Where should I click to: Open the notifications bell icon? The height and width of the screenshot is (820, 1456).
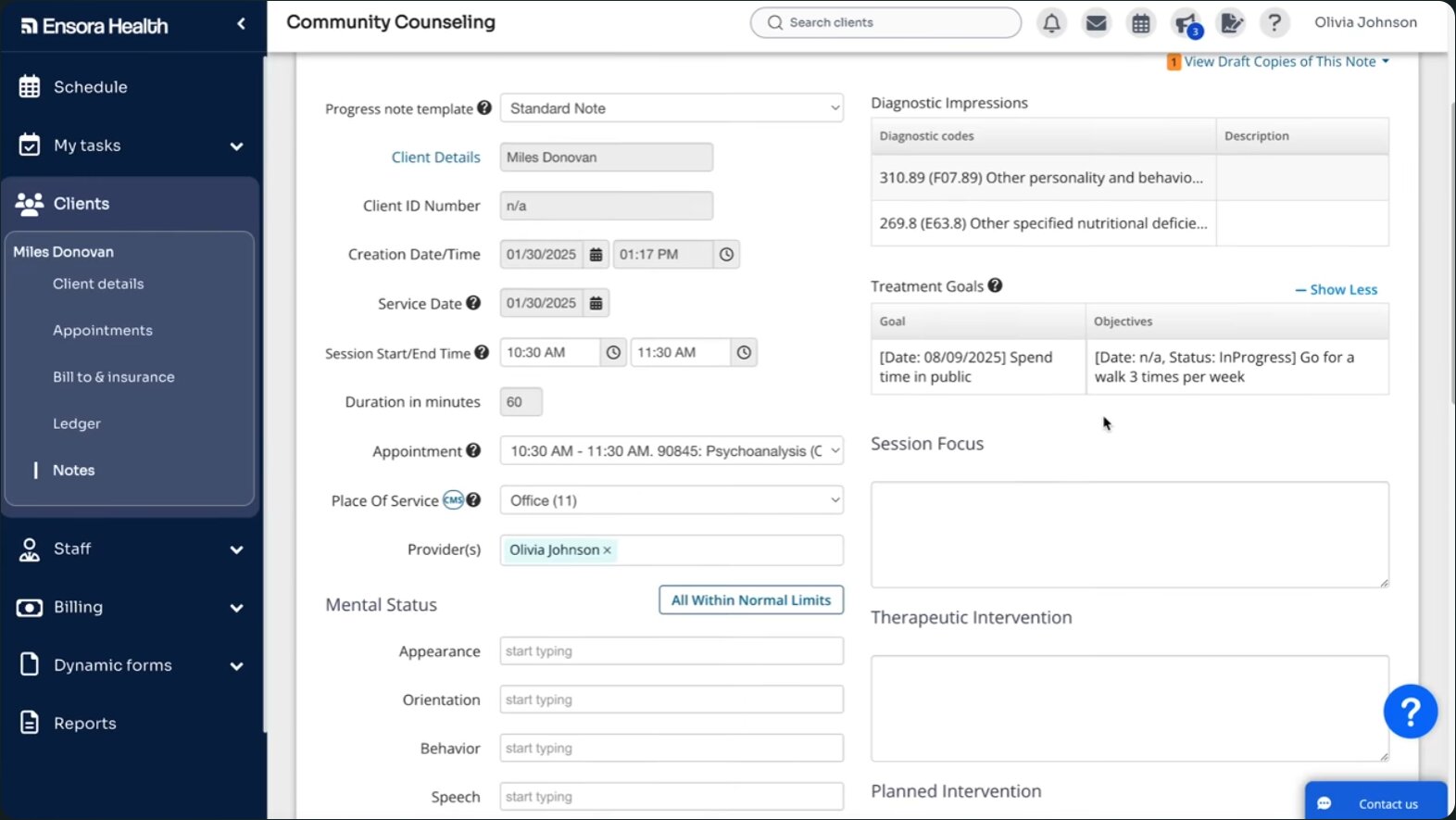pos(1051,23)
